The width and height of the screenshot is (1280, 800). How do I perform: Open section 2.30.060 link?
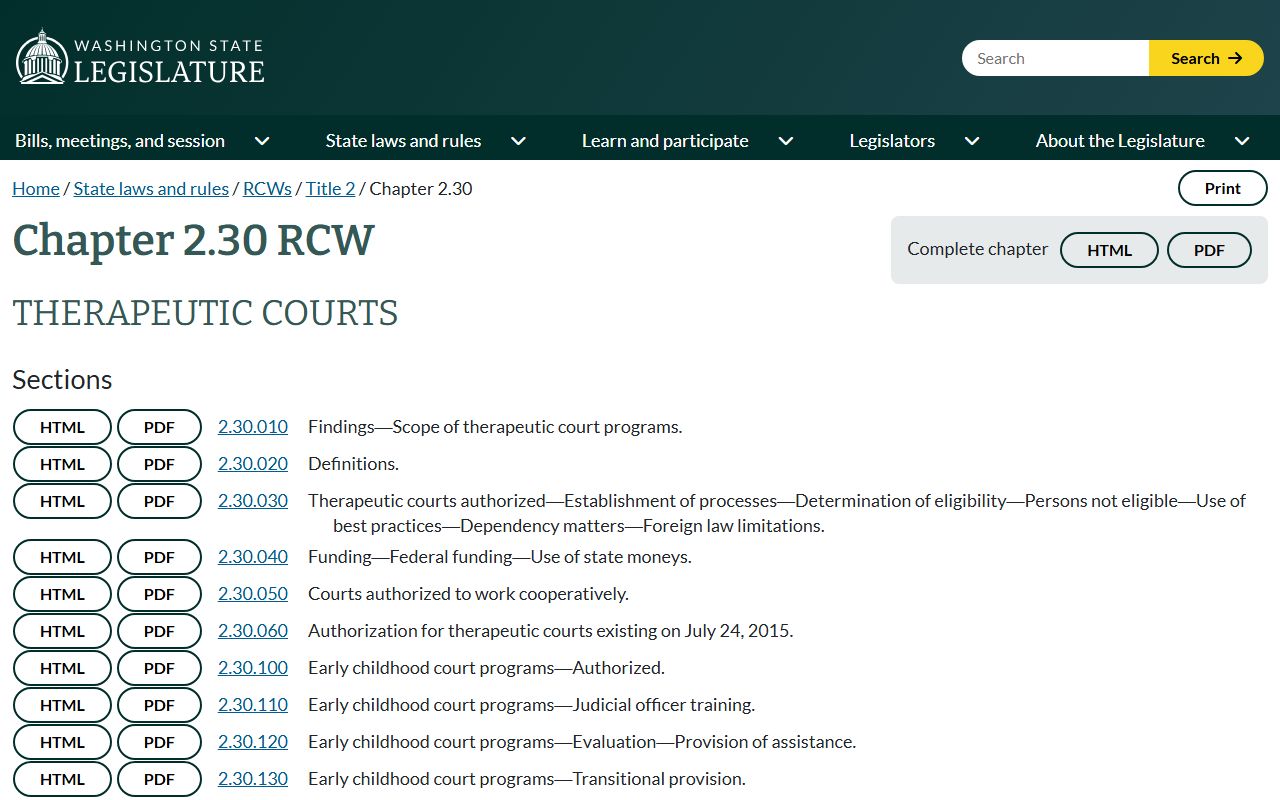(253, 631)
